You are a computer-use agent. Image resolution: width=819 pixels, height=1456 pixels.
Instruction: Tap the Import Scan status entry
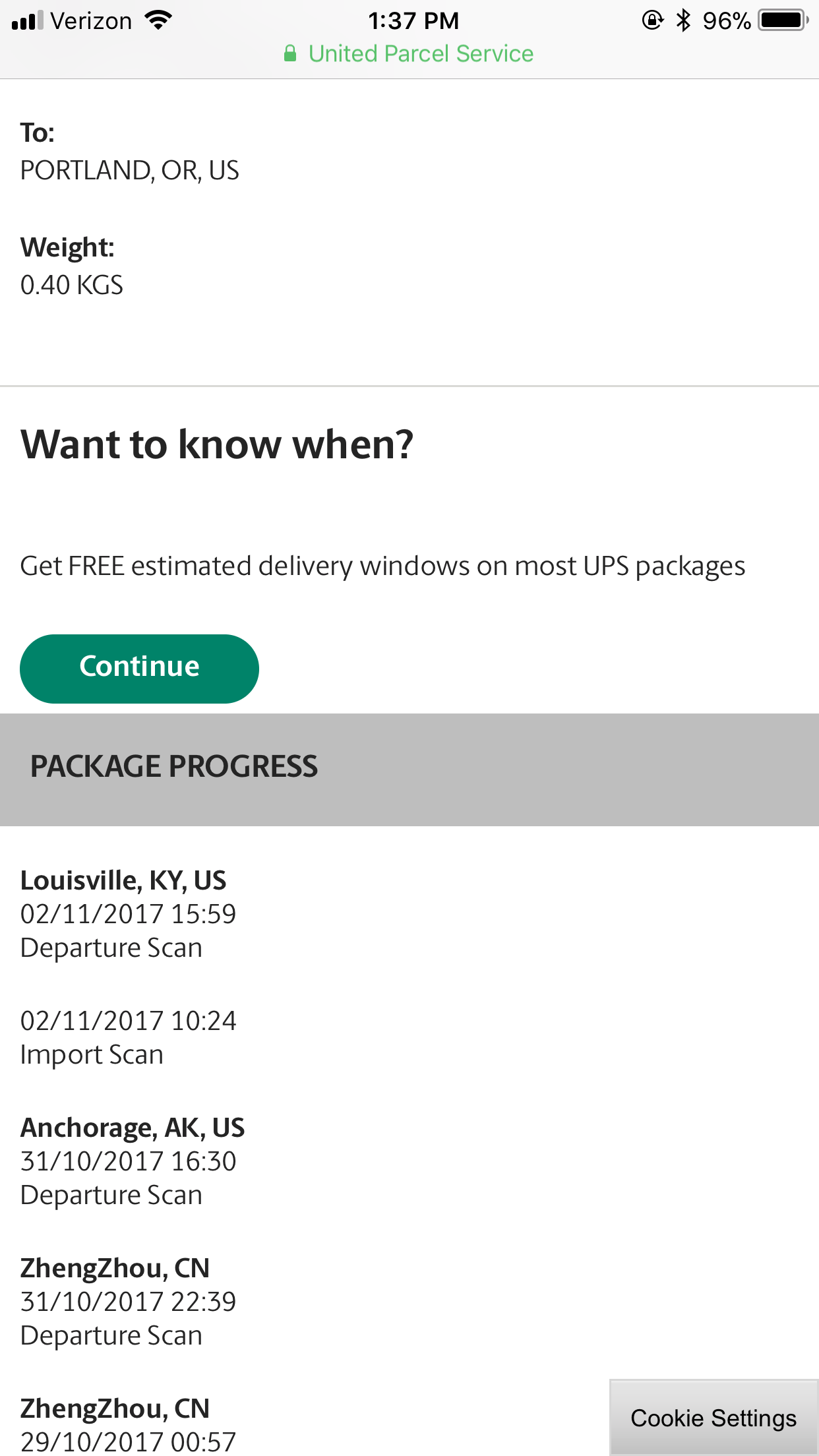(x=92, y=1054)
